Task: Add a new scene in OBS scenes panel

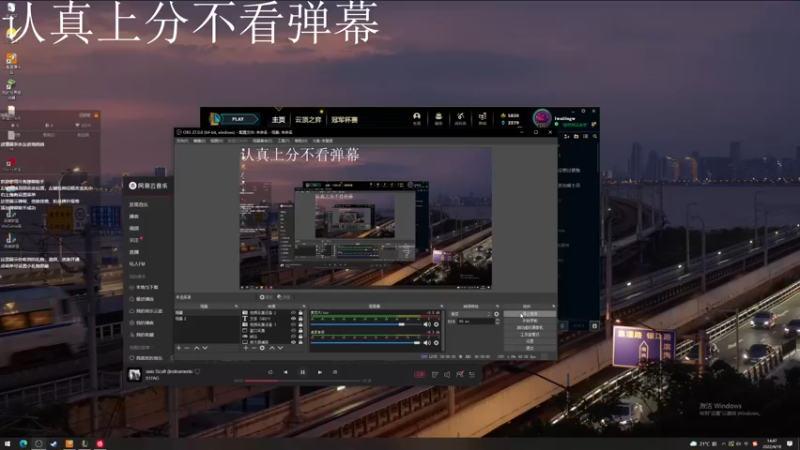Action: pos(179,347)
